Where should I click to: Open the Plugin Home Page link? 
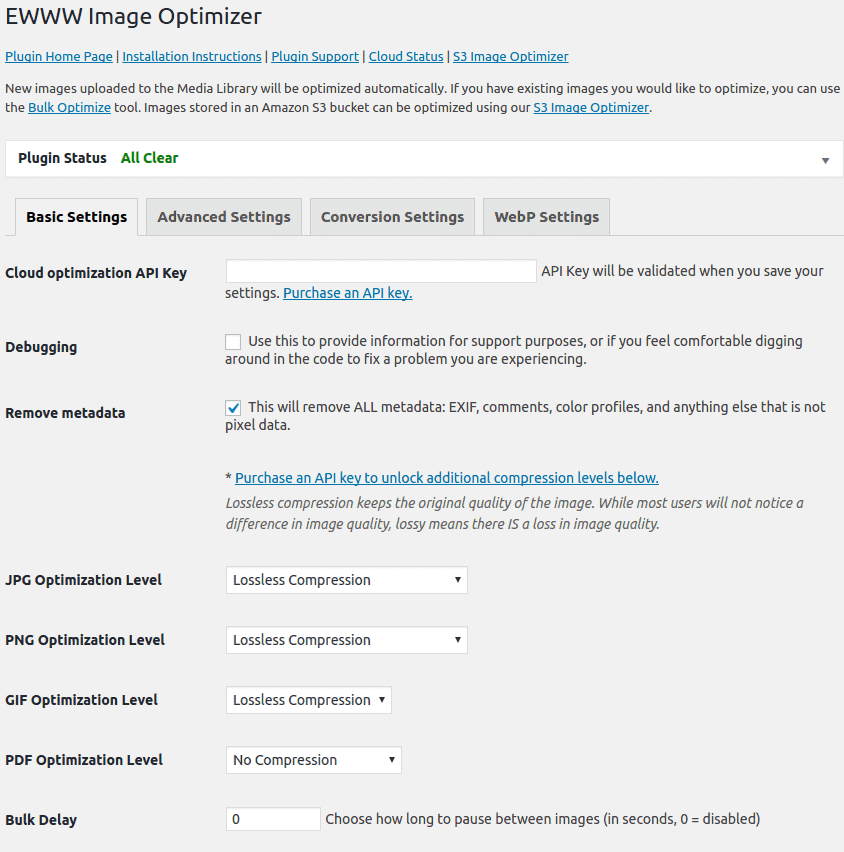pyautogui.click(x=58, y=57)
